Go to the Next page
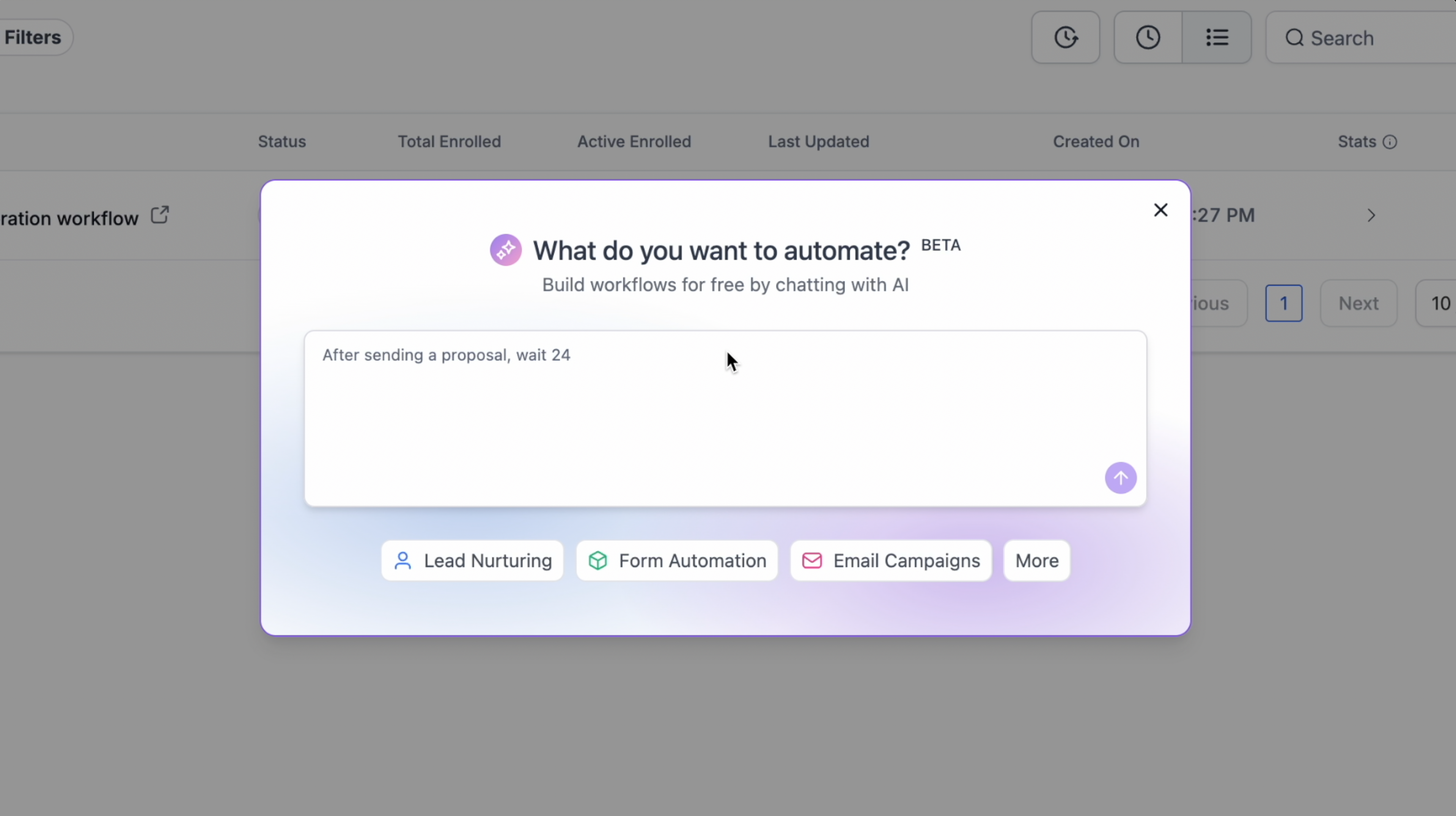 [x=1358, y=303]
